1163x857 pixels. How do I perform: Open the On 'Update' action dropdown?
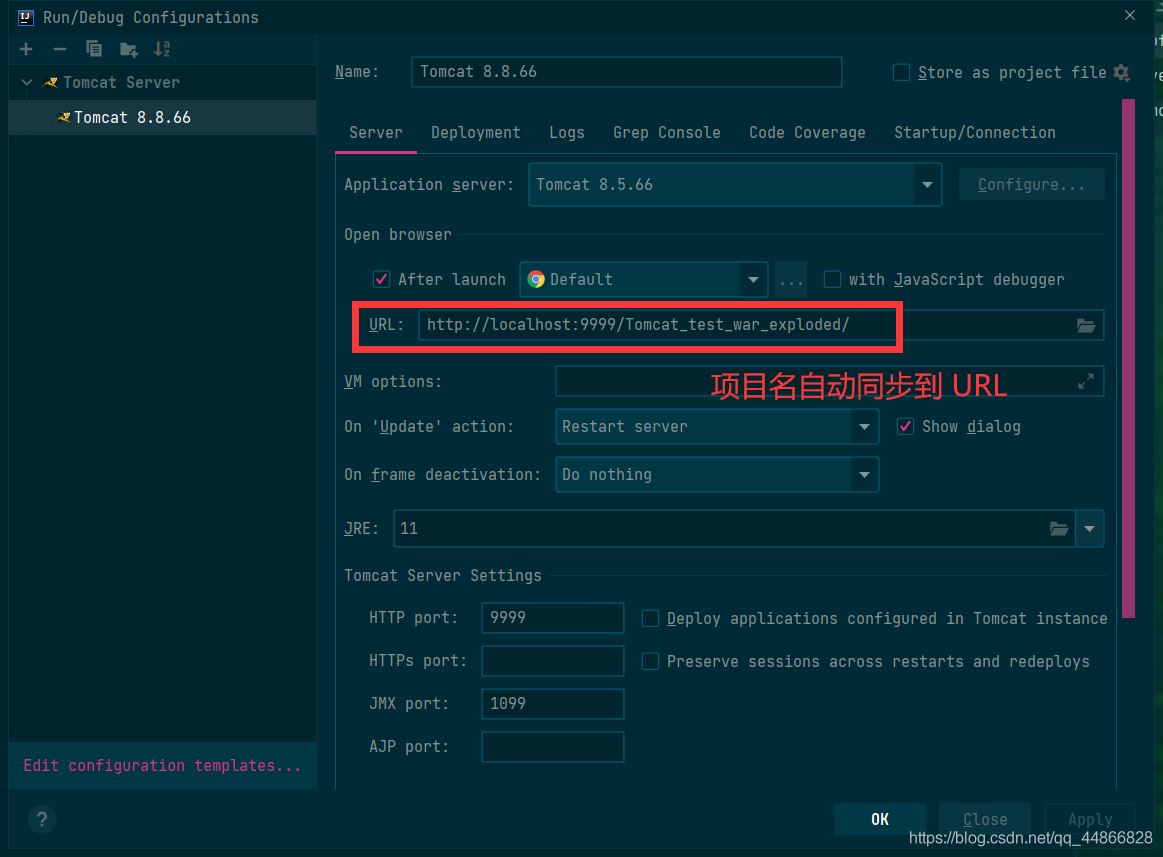click(717, 427)
